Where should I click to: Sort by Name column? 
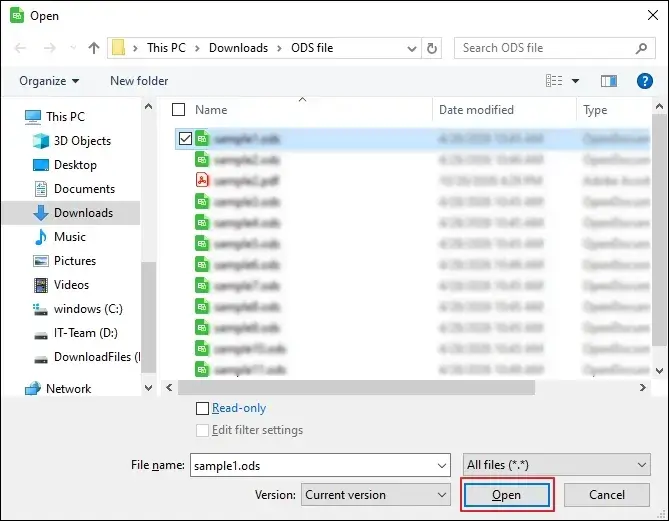click(x=211, y=110)
